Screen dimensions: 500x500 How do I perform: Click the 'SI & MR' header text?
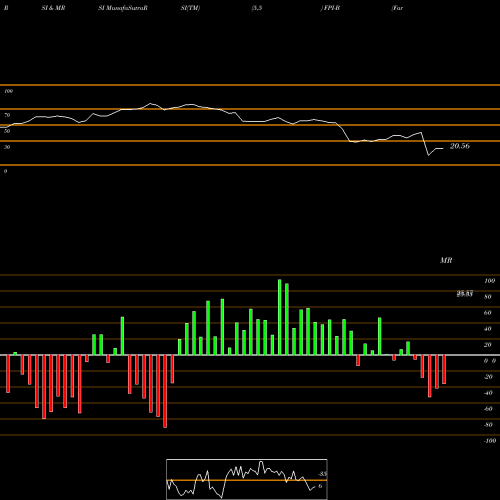pos(53,8)
